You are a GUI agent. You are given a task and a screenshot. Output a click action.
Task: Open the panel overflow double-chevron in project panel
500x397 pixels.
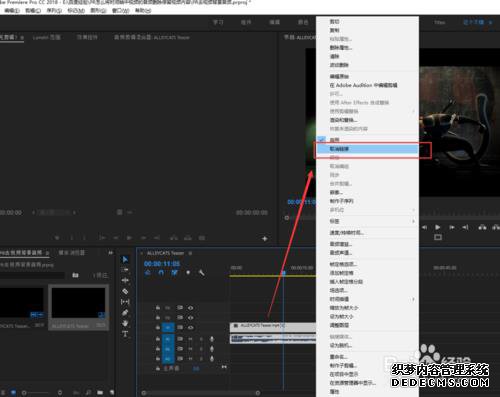tap(111, 253)
